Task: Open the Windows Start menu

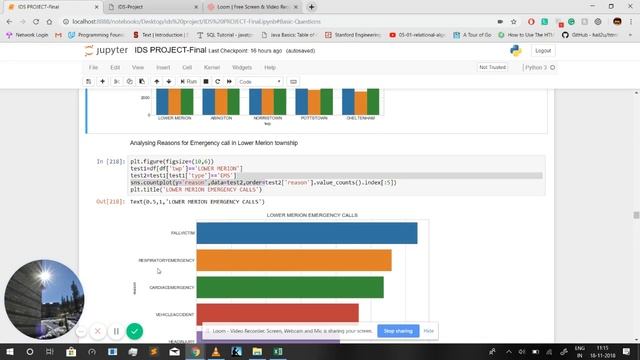Action: coord(9,351)
